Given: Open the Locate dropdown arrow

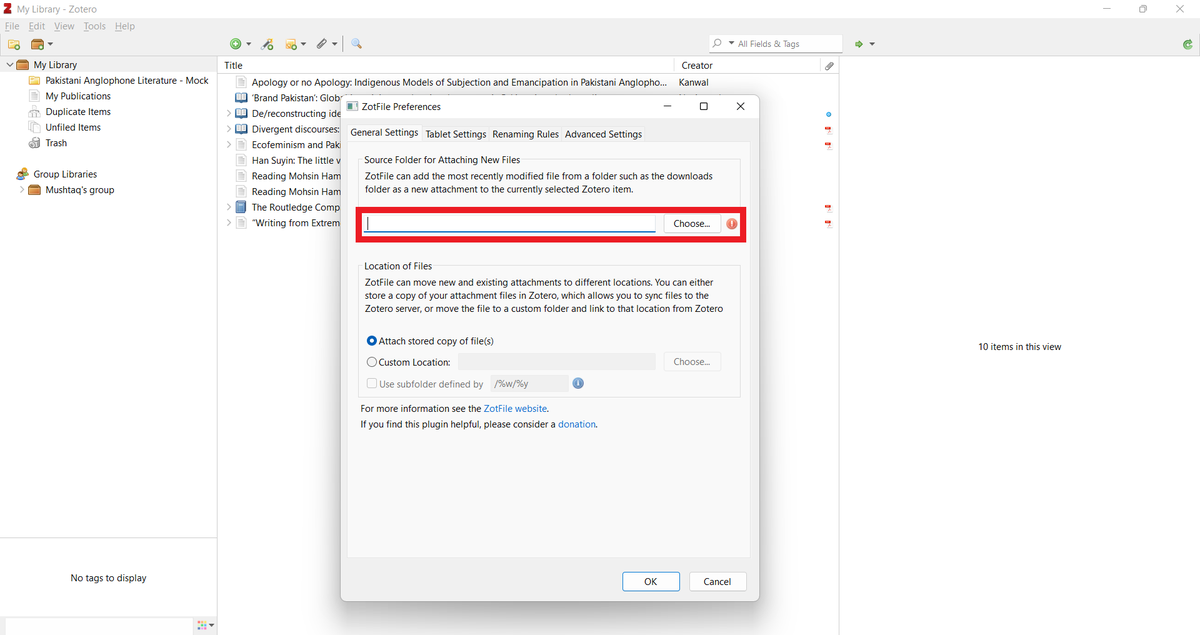Looking at the screenshot, I should [872, 44].
